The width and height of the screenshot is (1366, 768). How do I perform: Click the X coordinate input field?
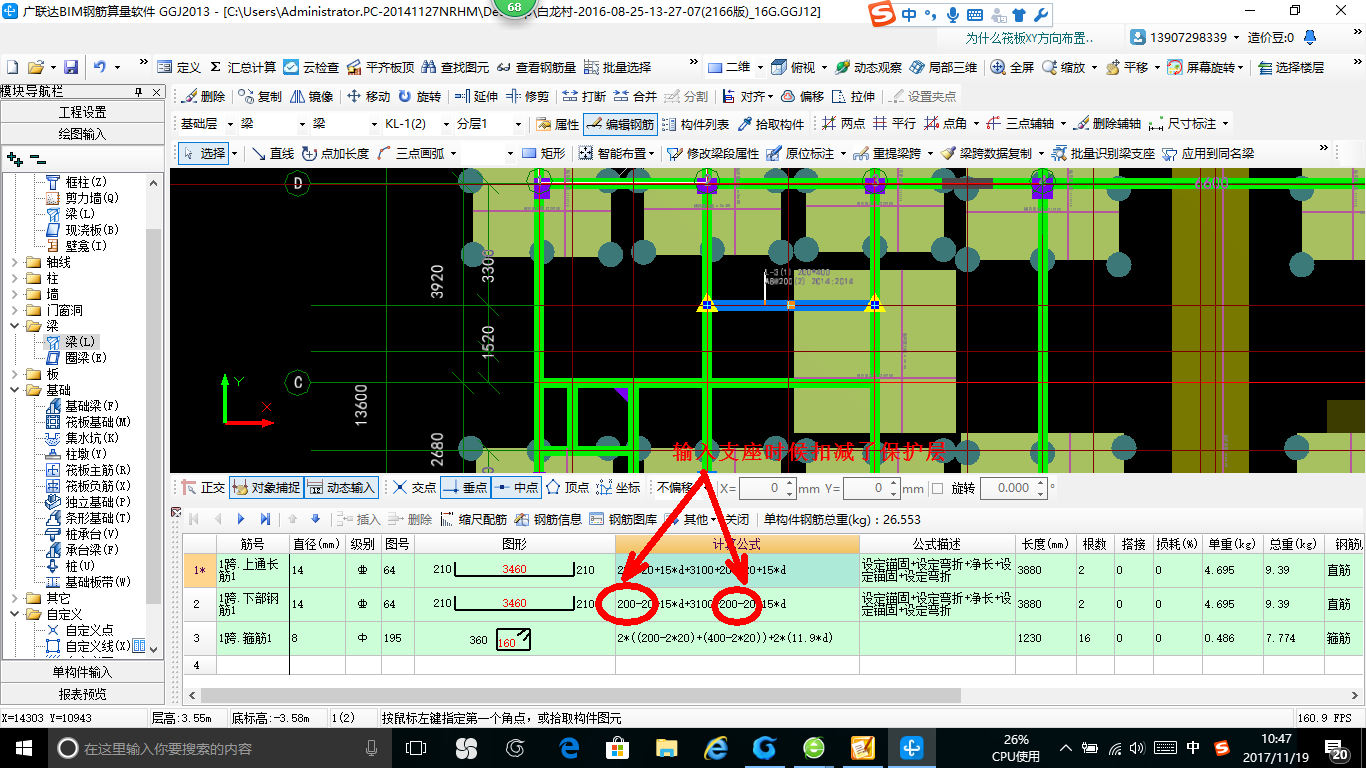768,488
